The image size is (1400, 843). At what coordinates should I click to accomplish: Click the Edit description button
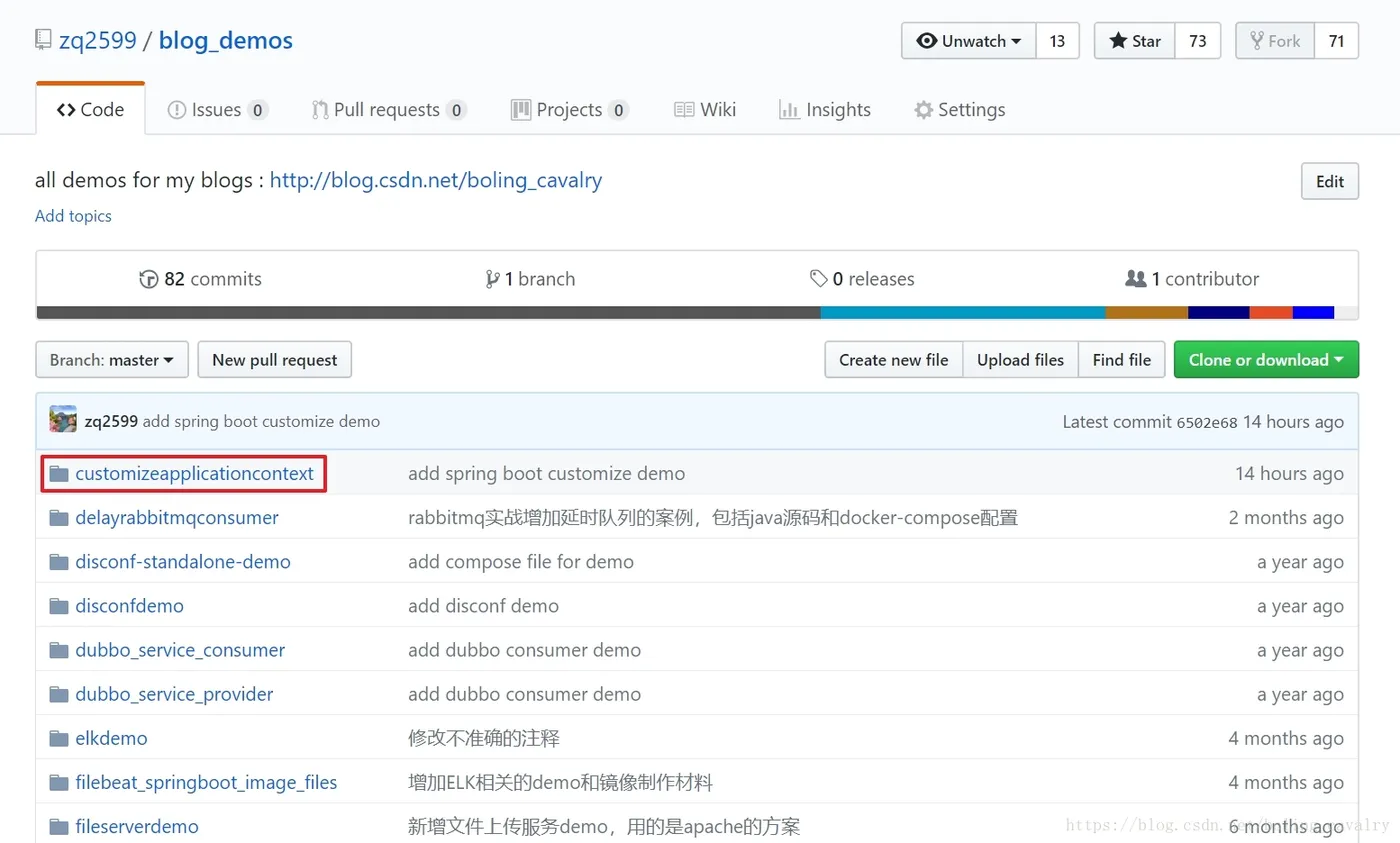click(x=1330, y=182)
